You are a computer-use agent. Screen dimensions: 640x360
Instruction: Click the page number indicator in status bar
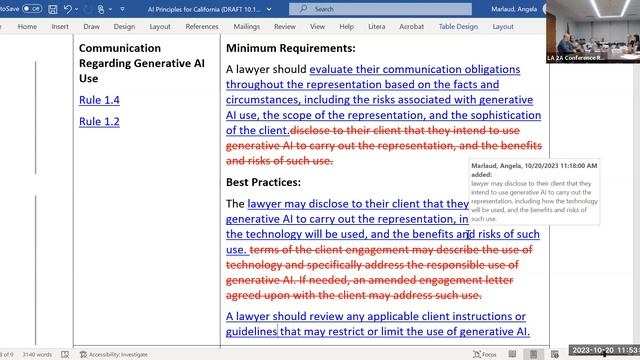coord(7,354)
